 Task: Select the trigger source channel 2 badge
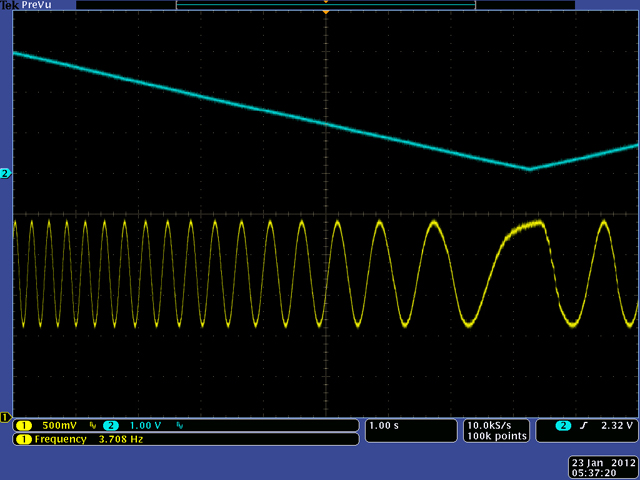coord(563,426)
